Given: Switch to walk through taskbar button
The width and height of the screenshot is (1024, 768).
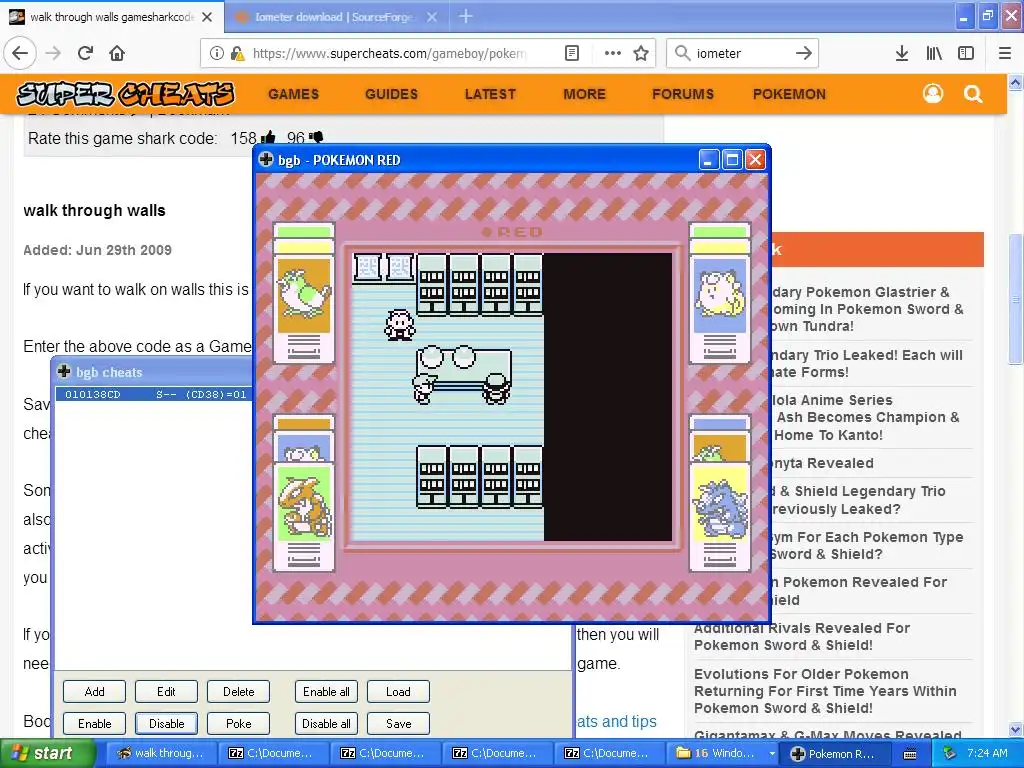Looking at the screenshot, I should click(161, 753).
